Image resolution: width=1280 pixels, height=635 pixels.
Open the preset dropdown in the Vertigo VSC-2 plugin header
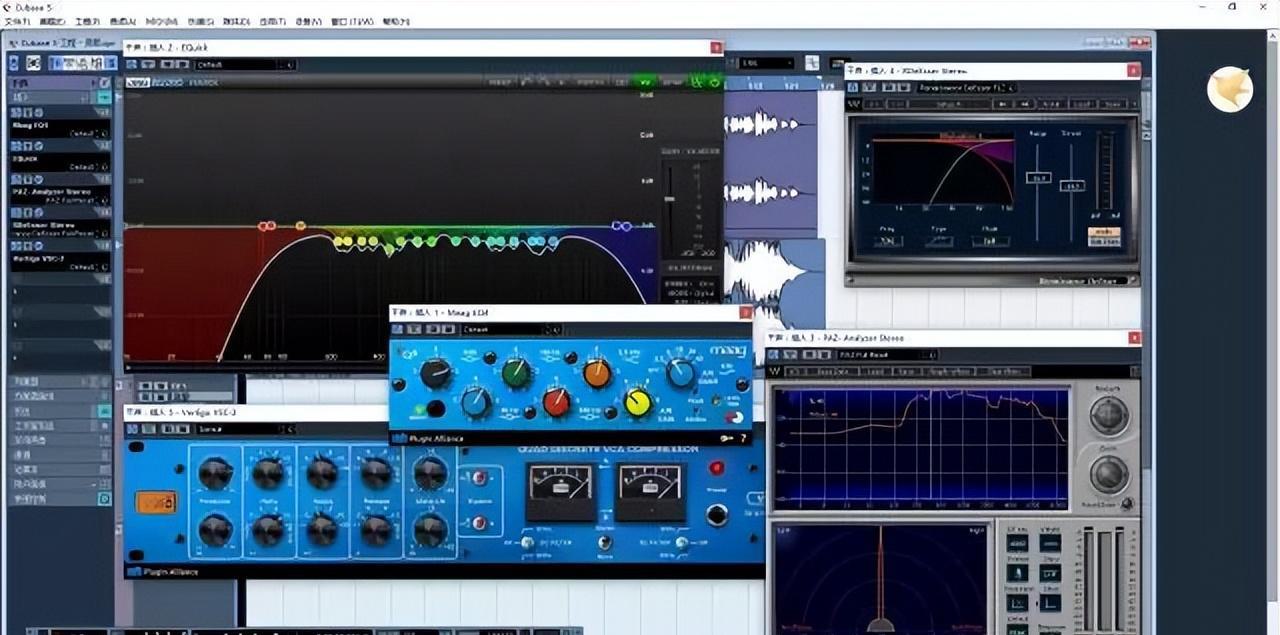coord(246,428)
